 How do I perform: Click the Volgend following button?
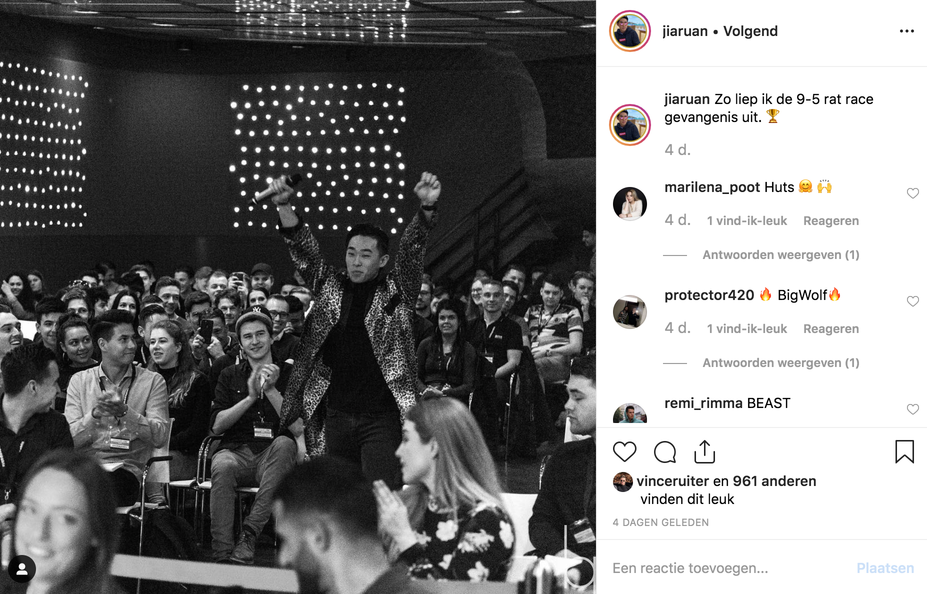tap(750, 31)
